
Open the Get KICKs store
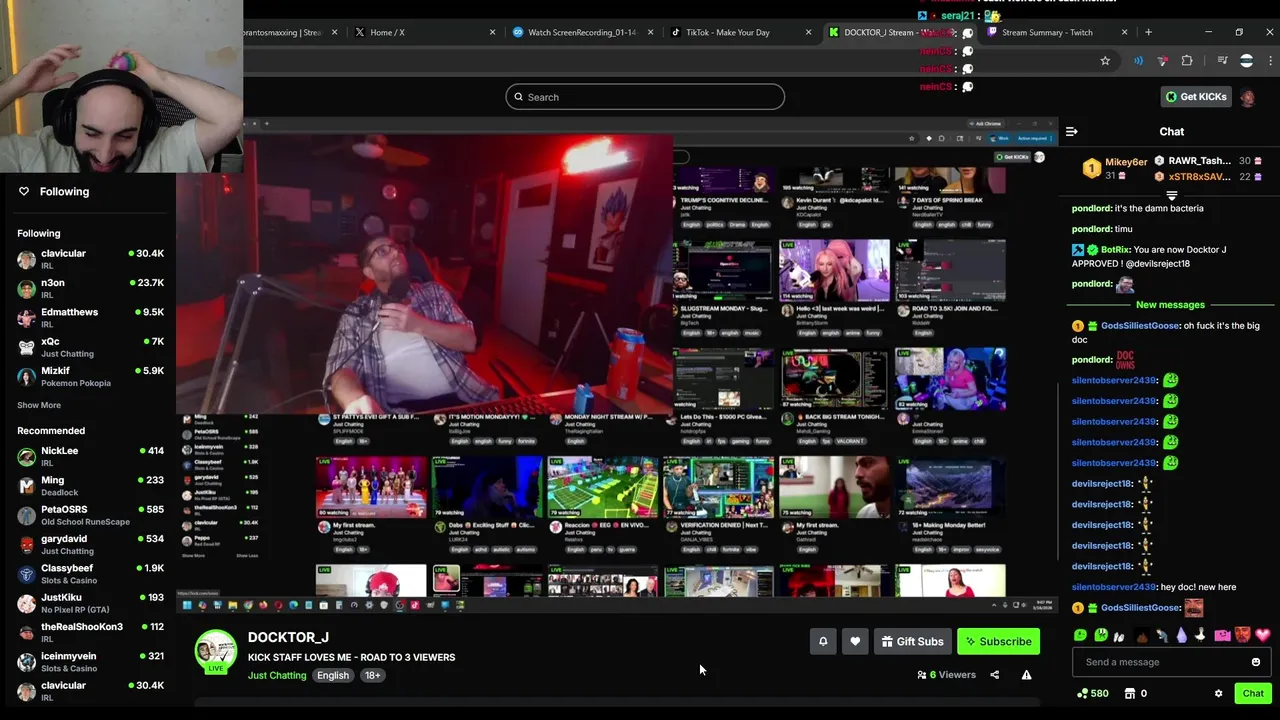point(1195,97)
